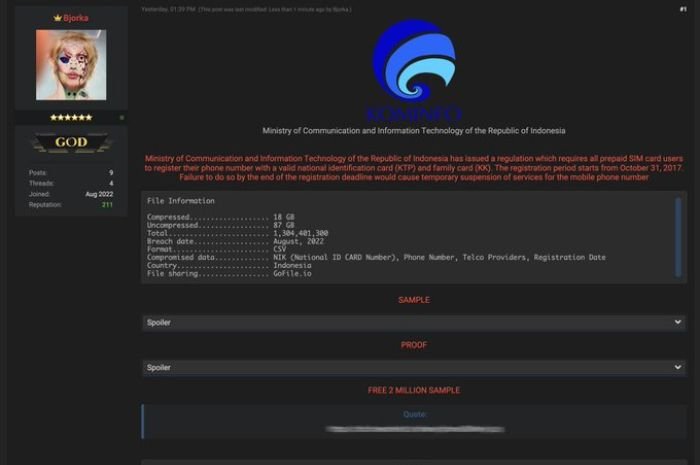Screen dimensions: 700x465
Task: Click the chevron on the SAMPLE spoiler
Action: (x=678, y=323)
